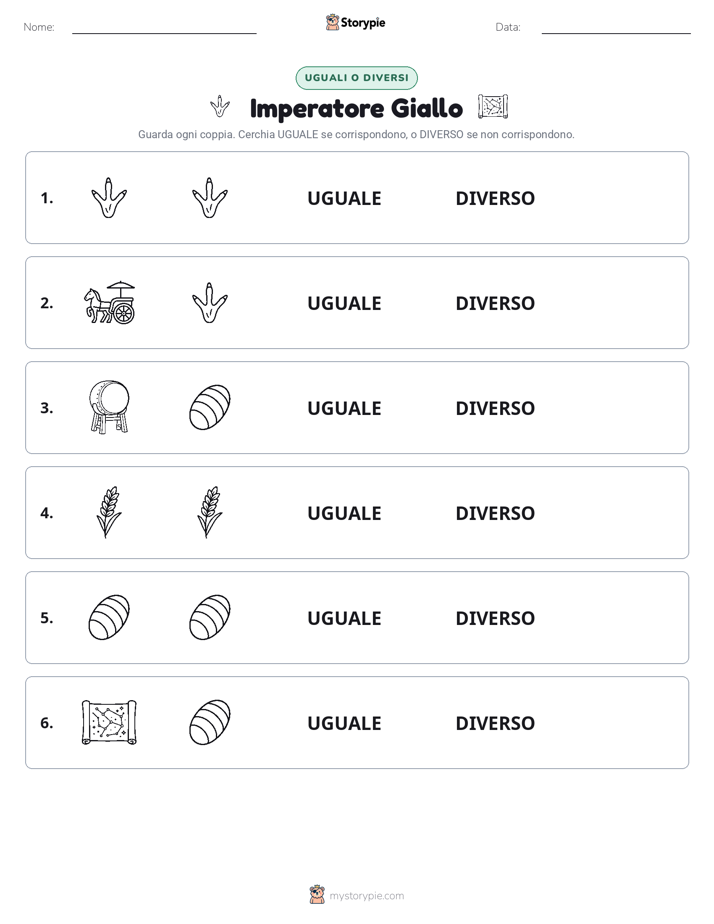Click the Storypie logo at the top
The height and width of the screenshot is (924, 714).
355,22
